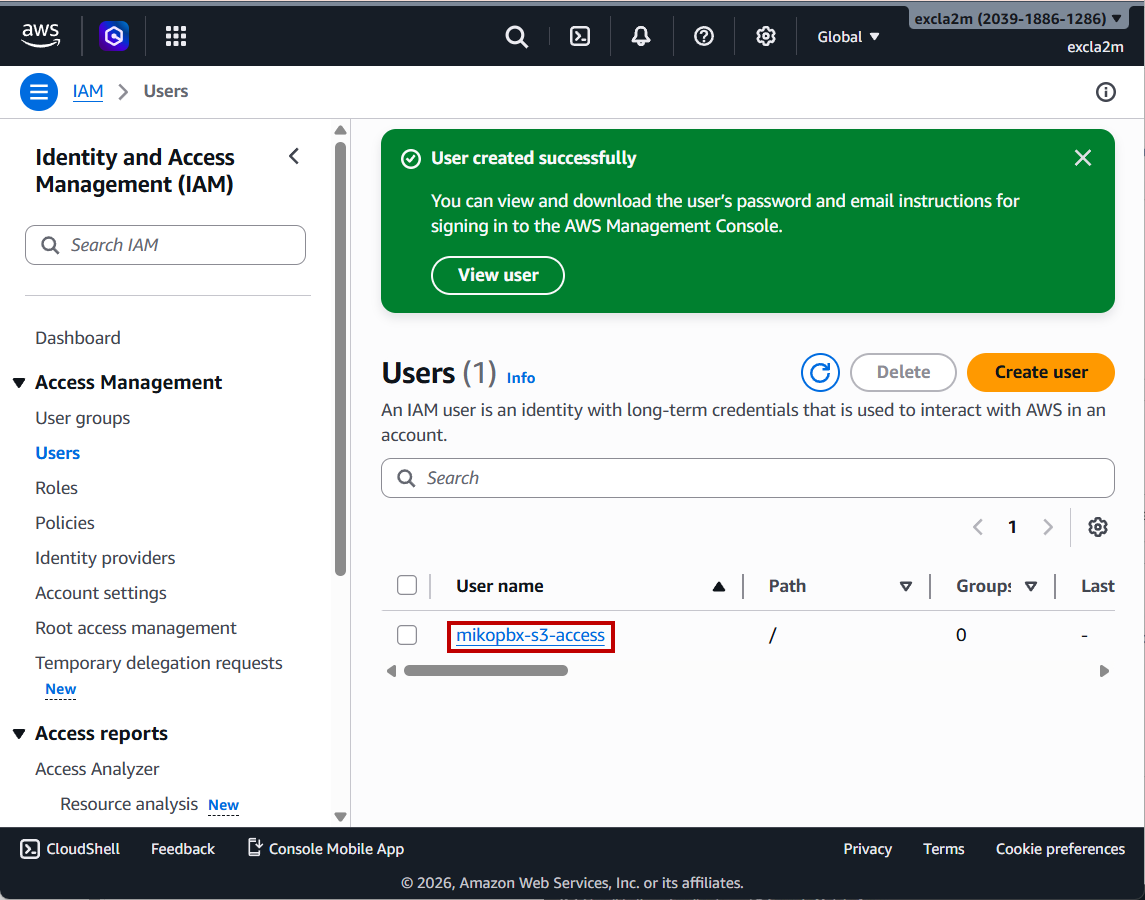This screenshot has width=1145, height=900.
Task: Open the help question mark icon
Action: tap(704, 37)
